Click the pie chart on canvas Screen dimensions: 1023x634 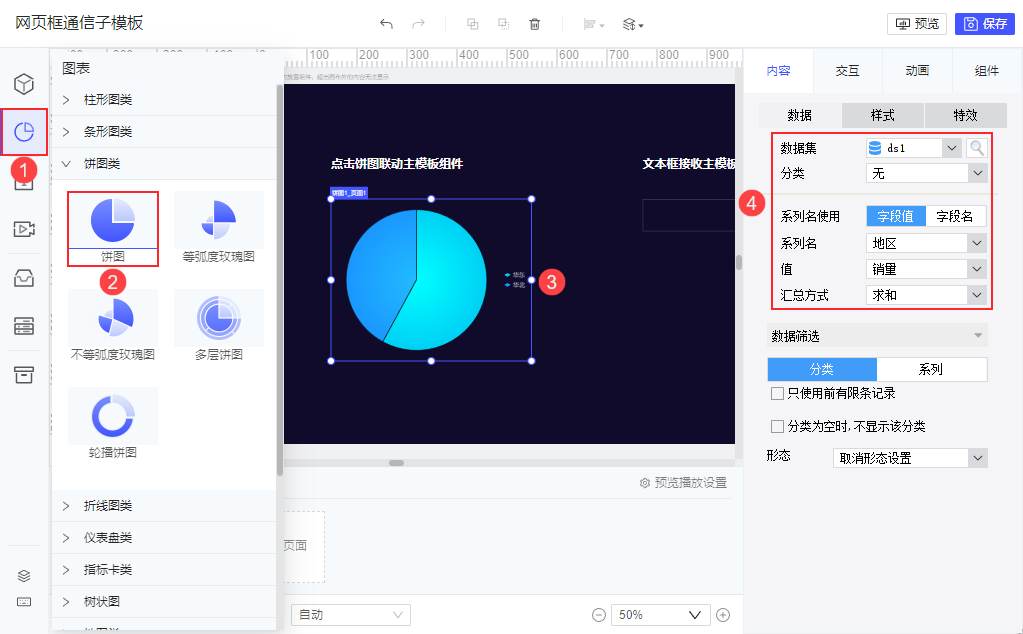pos(416,280)
